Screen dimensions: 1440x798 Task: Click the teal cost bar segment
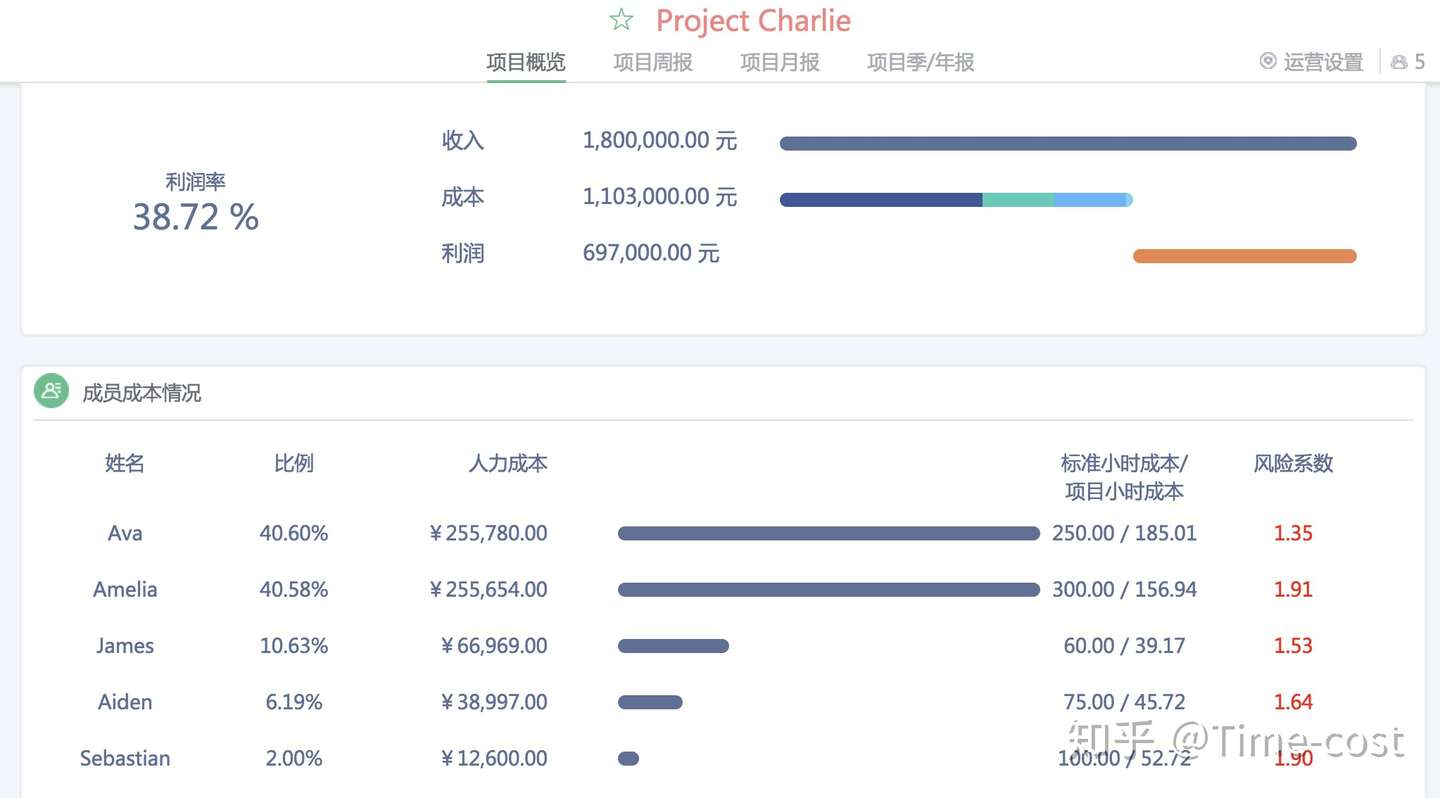1018,200
